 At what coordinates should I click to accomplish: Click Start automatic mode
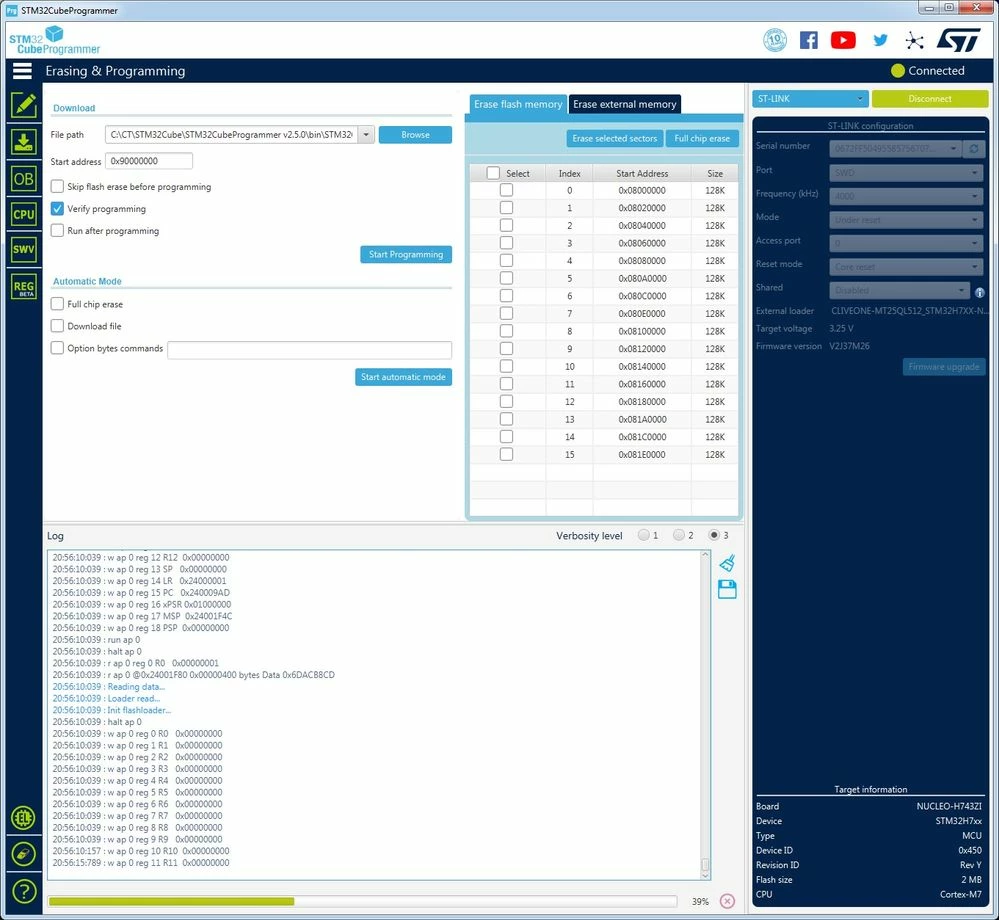tap(403, 377)
